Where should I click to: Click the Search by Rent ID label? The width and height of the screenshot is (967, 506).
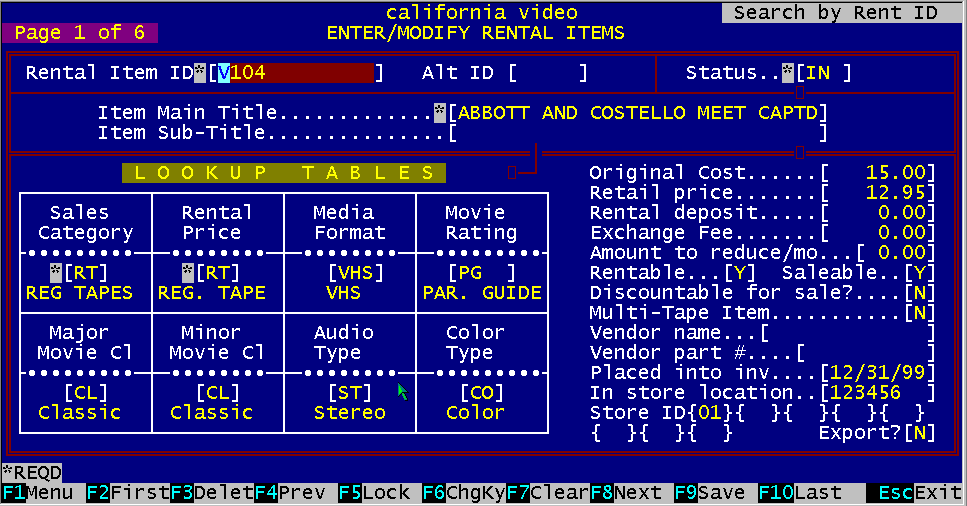(835, 13)
